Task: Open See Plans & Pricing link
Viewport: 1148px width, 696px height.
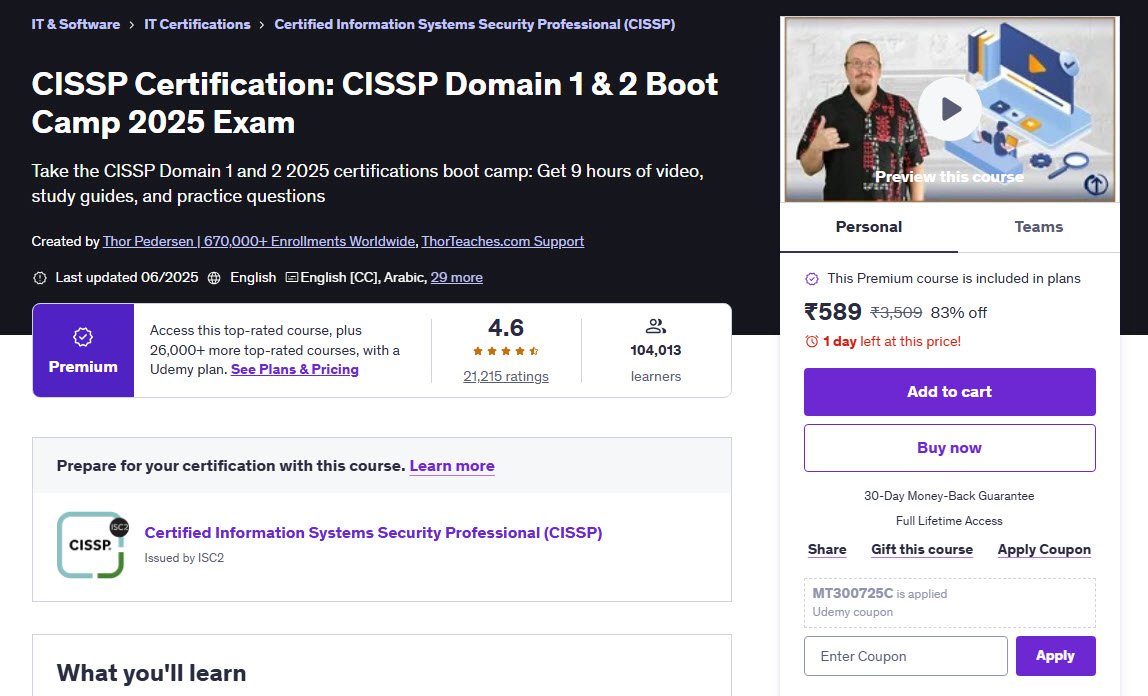Action: click(x=294, y=370)
